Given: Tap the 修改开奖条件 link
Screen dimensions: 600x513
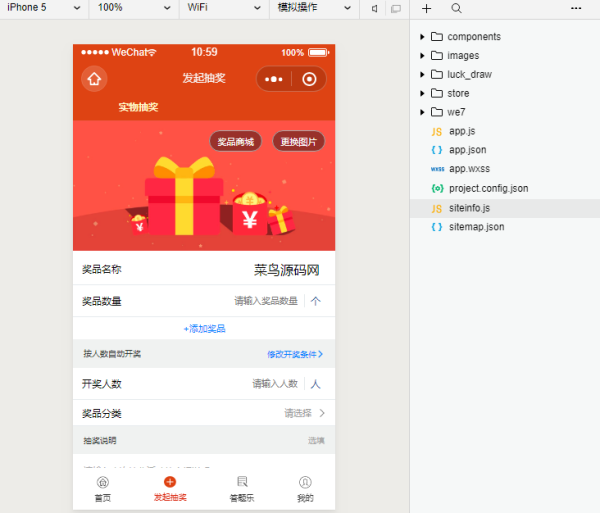Looking at the screenshot, I should 295,354.
